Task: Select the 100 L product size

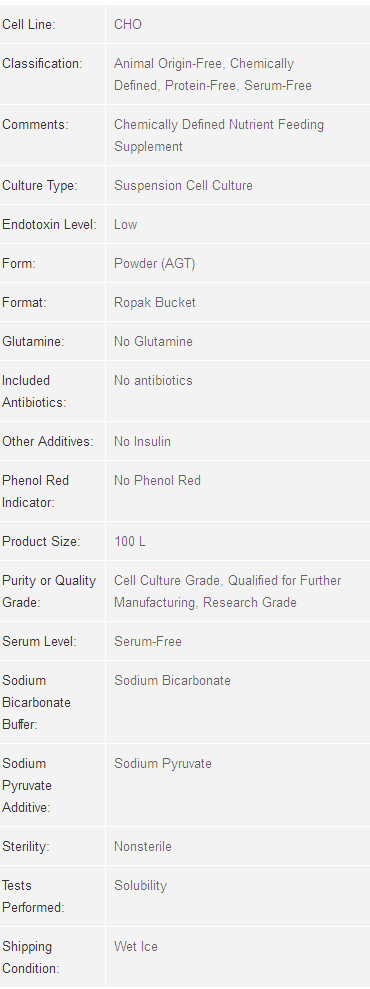Action: click(x=130, y=542)
